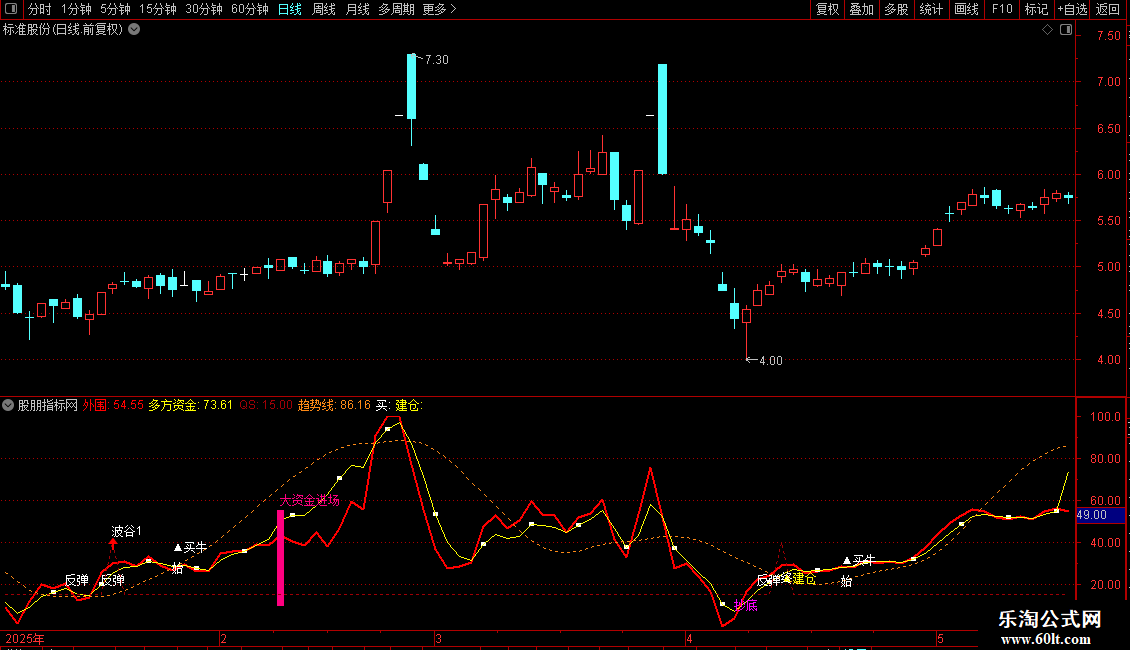
Task: Open indicator panel settings circle icon
Action: [x=8, y=406]
